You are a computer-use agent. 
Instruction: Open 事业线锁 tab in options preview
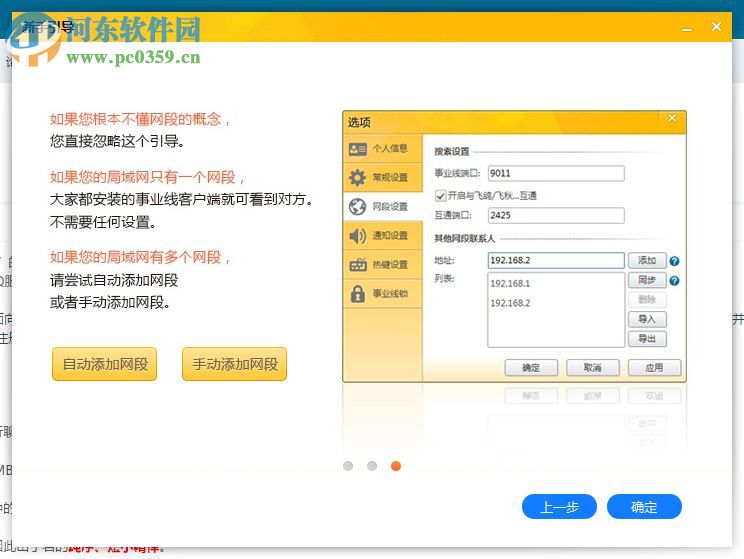click(x=382, y=293)
